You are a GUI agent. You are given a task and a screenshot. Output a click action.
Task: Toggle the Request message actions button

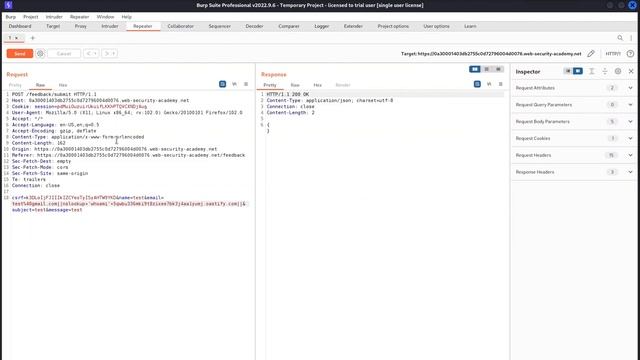[222, 84]
